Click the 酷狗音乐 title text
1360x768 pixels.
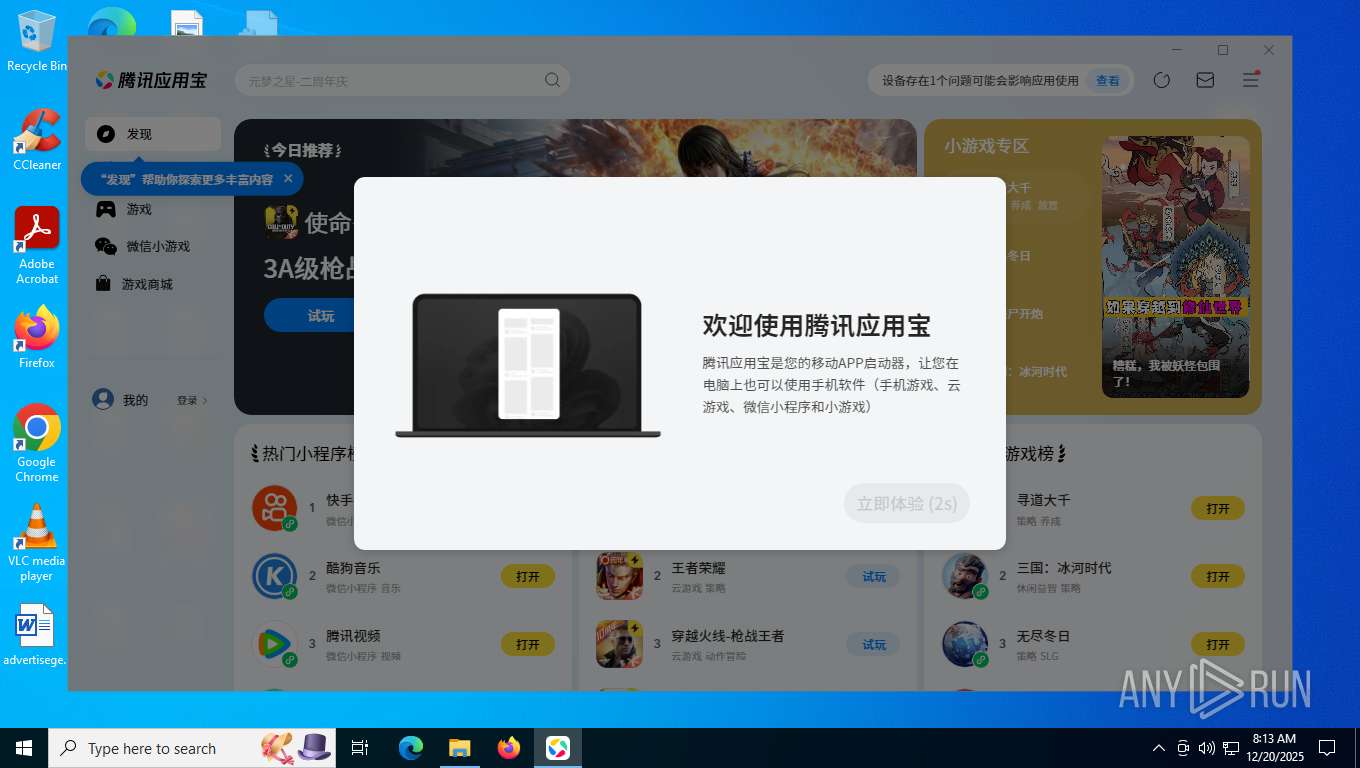tap(353, 568)
